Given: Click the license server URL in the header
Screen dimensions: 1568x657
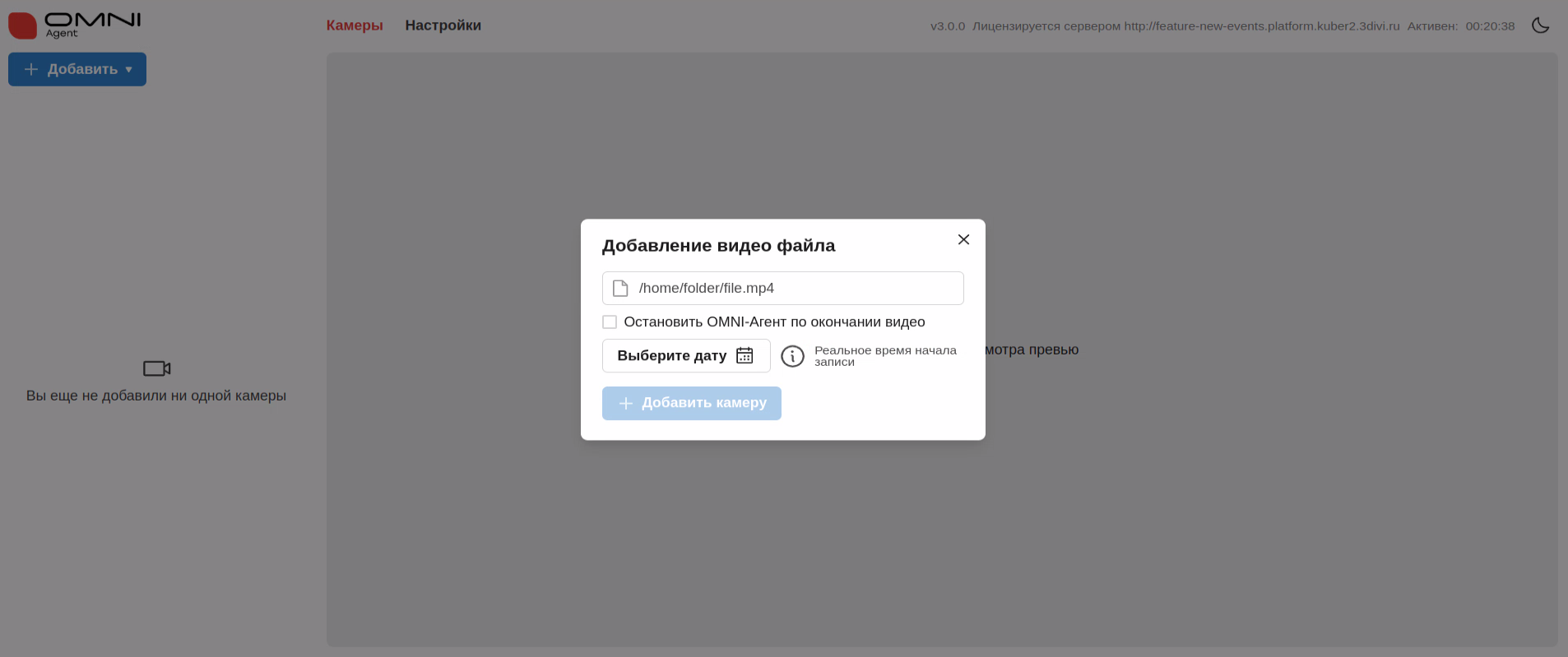Looking at the screenshot, I should pyautogui.click(x=1261, y=26).
